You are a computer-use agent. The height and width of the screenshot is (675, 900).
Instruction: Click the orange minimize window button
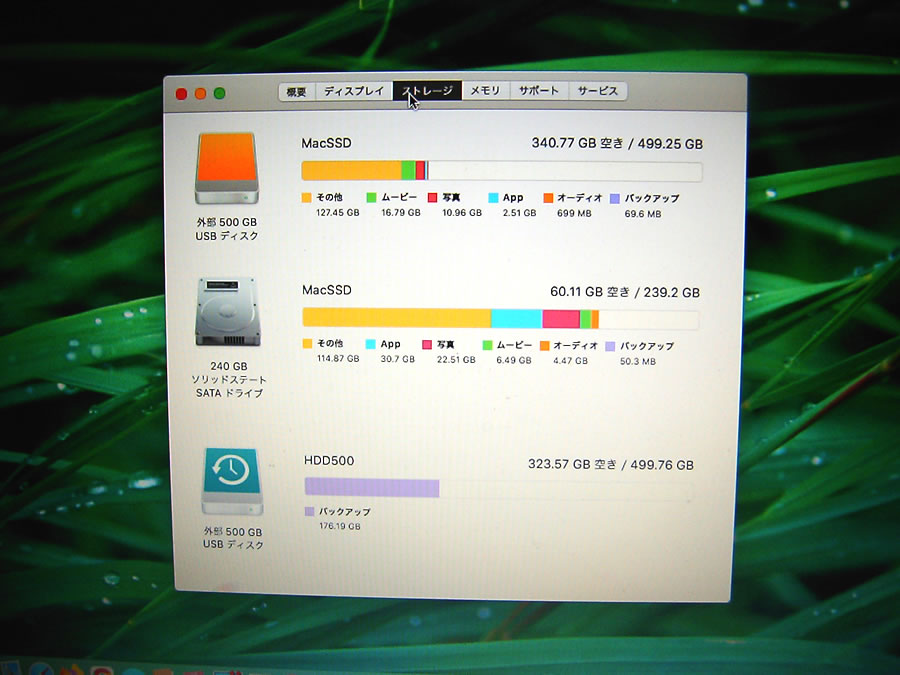pos(200,94)
